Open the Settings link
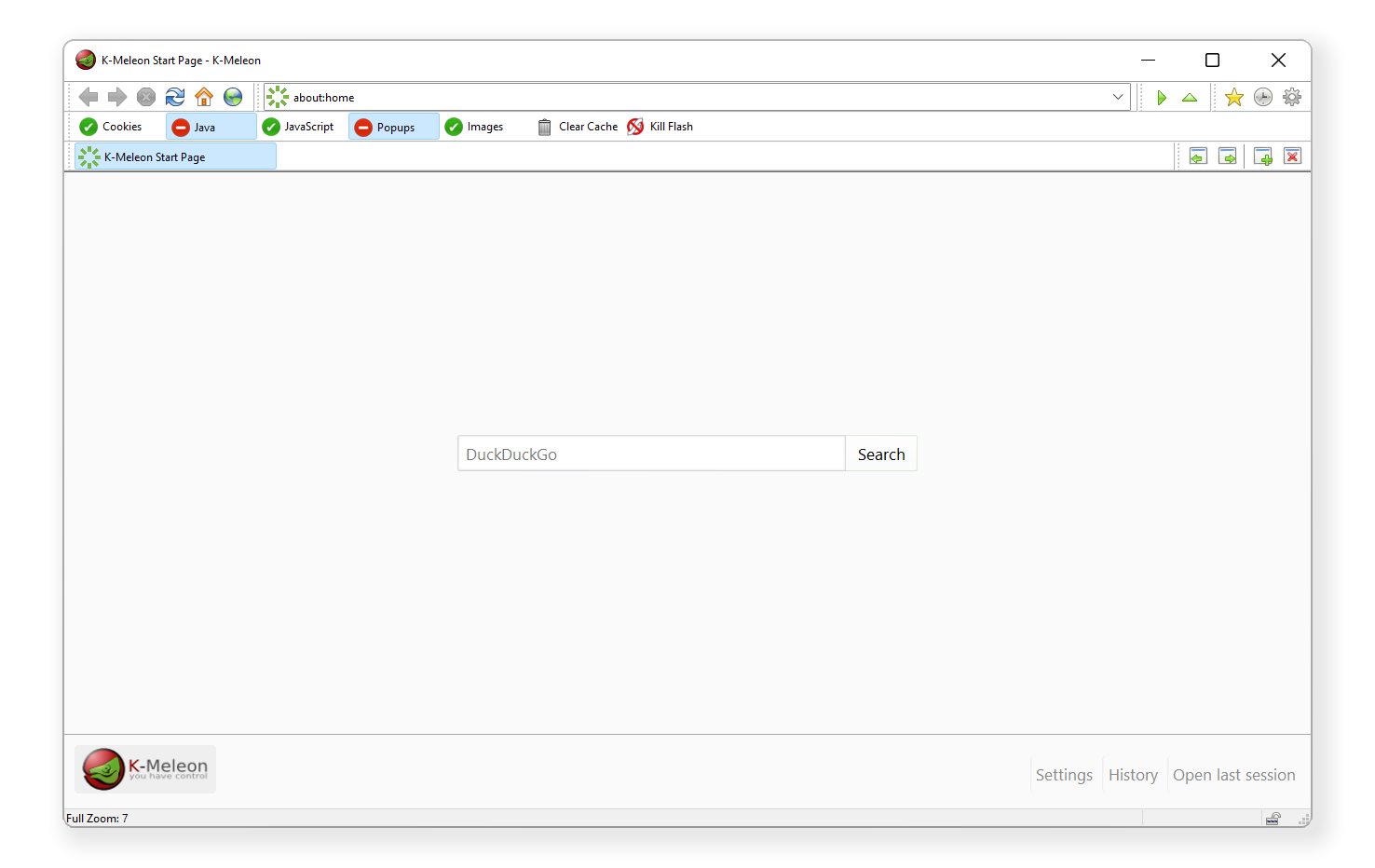Image resolution: width=1375 pixels, height=868 pixels. pos(1064,775)
